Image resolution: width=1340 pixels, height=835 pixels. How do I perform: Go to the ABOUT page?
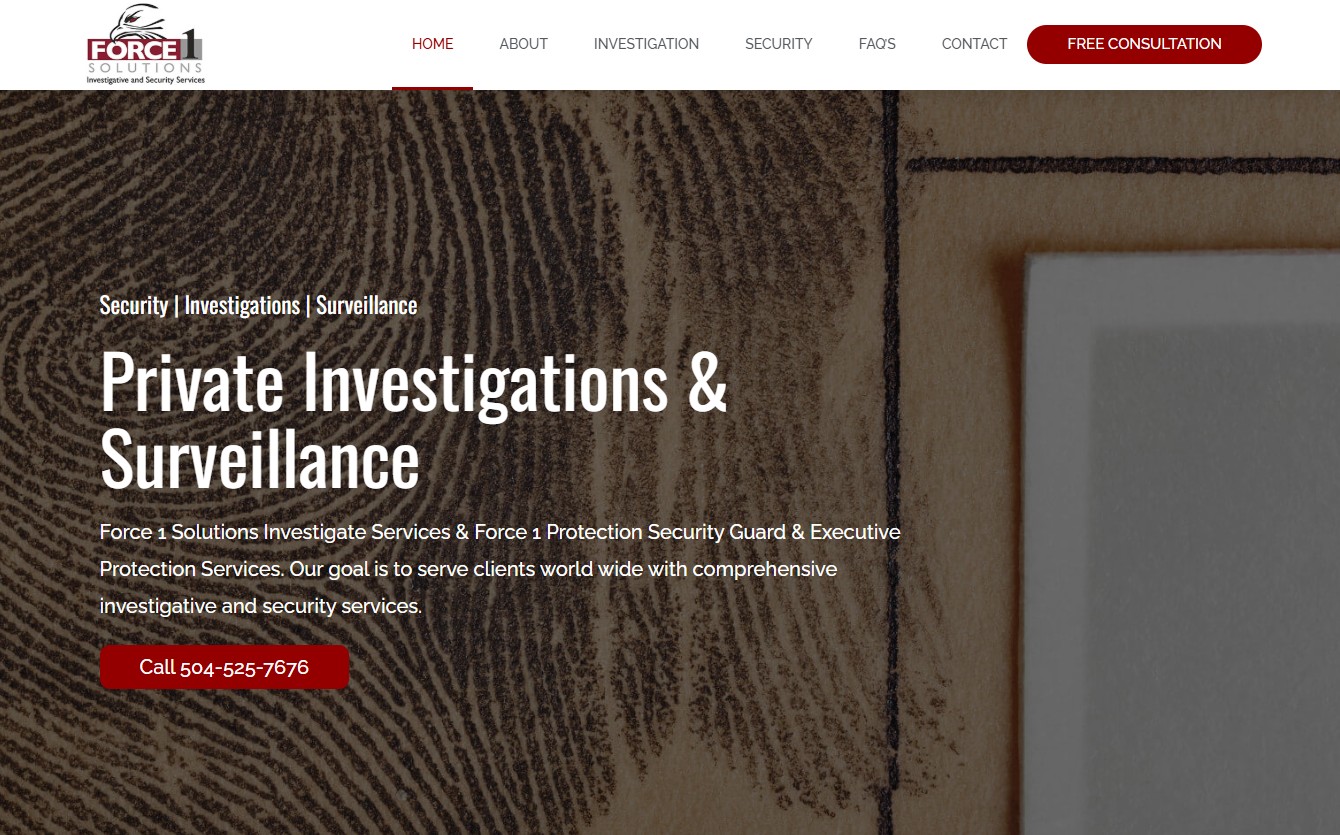click(523, 44)
